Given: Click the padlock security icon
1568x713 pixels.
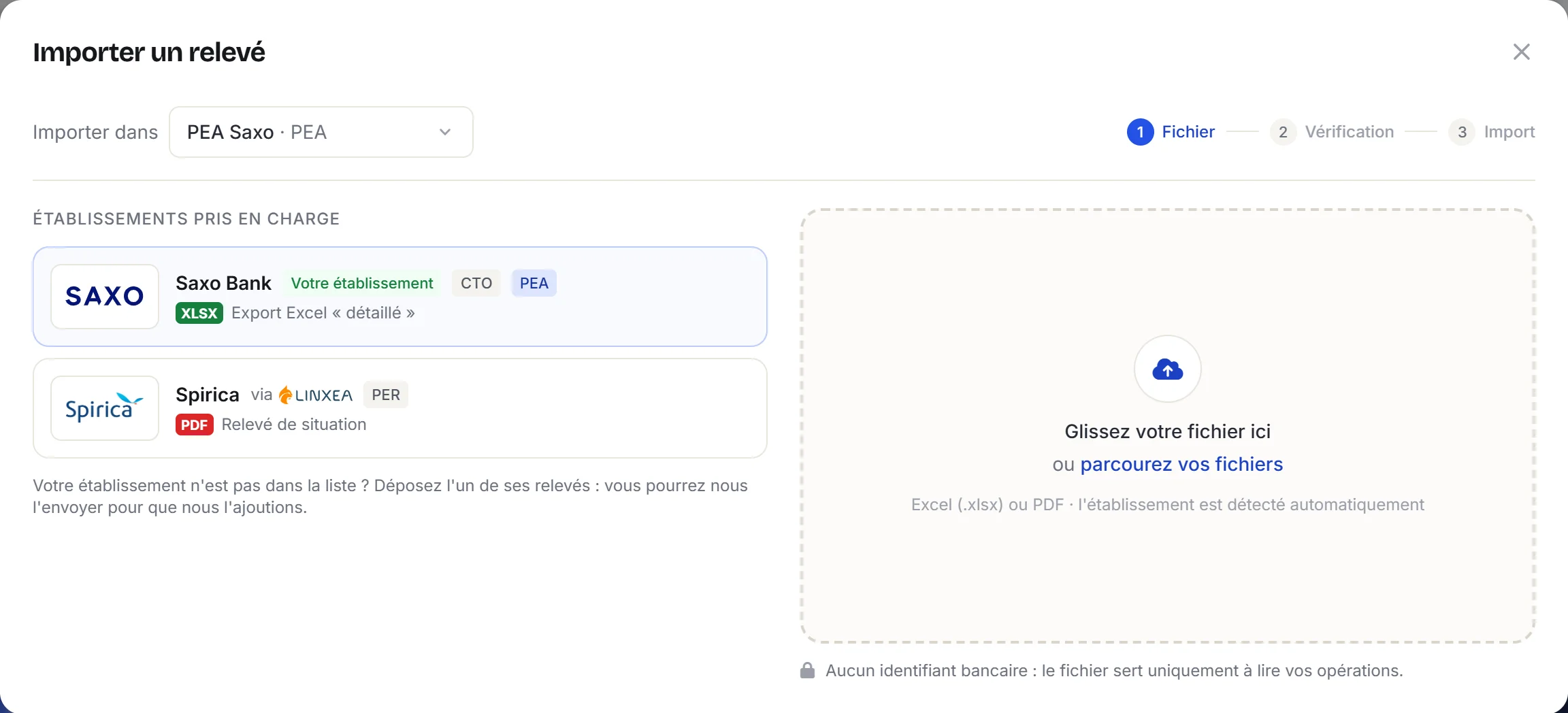Looking at the screenshot, I should pos(808,671).
